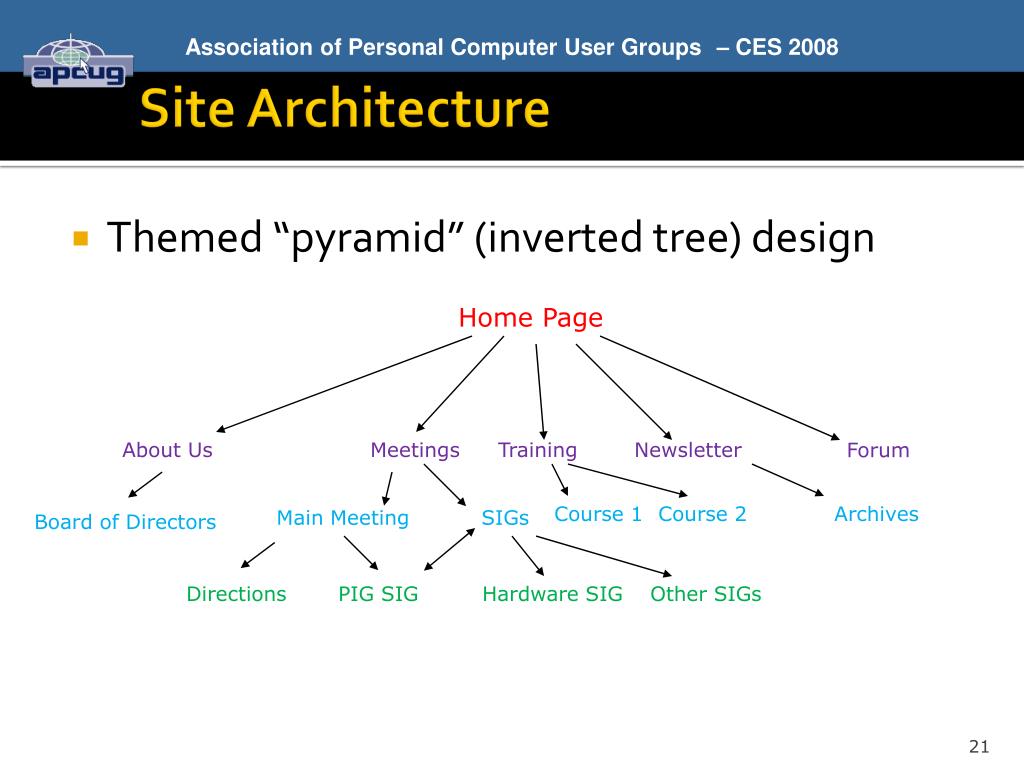The width and height of the screenshot is (1024, 768).
Task: Select the header text 'Association of Personal Computer User Groups'
Action: click(443, 47)
